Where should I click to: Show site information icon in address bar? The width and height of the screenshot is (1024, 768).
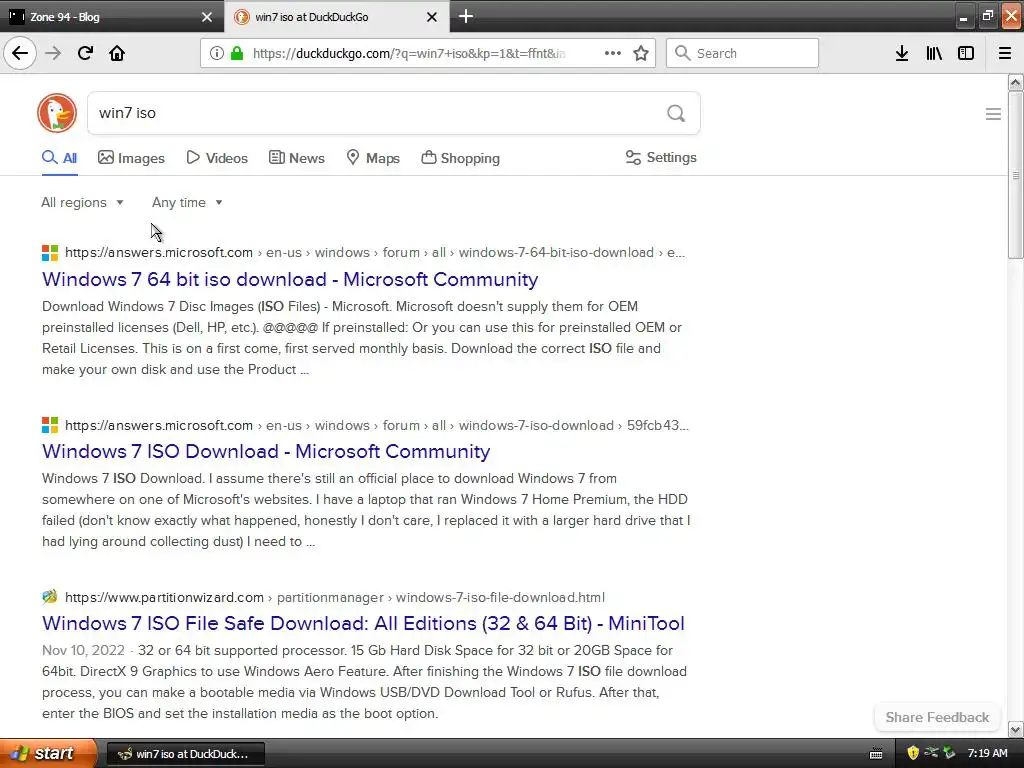(216, 53)
